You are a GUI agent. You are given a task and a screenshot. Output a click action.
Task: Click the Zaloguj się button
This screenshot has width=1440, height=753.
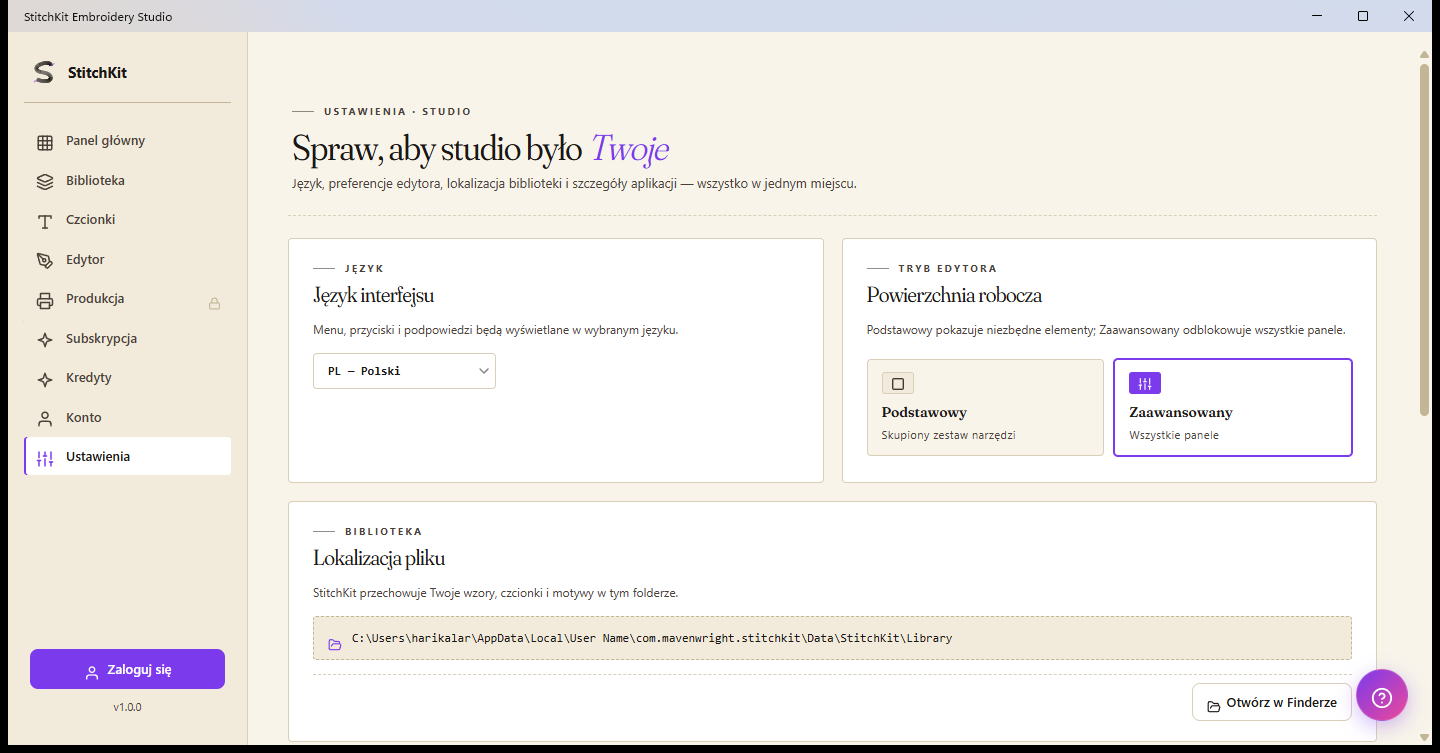pyautogui.click(x=127, y=670)
